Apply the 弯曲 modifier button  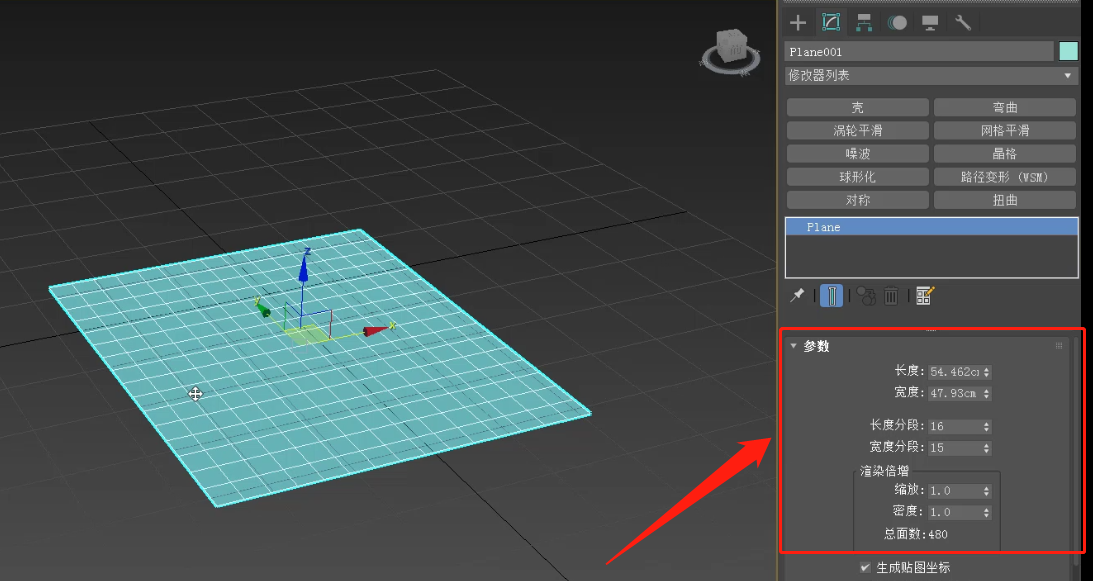click(1004, 107)
